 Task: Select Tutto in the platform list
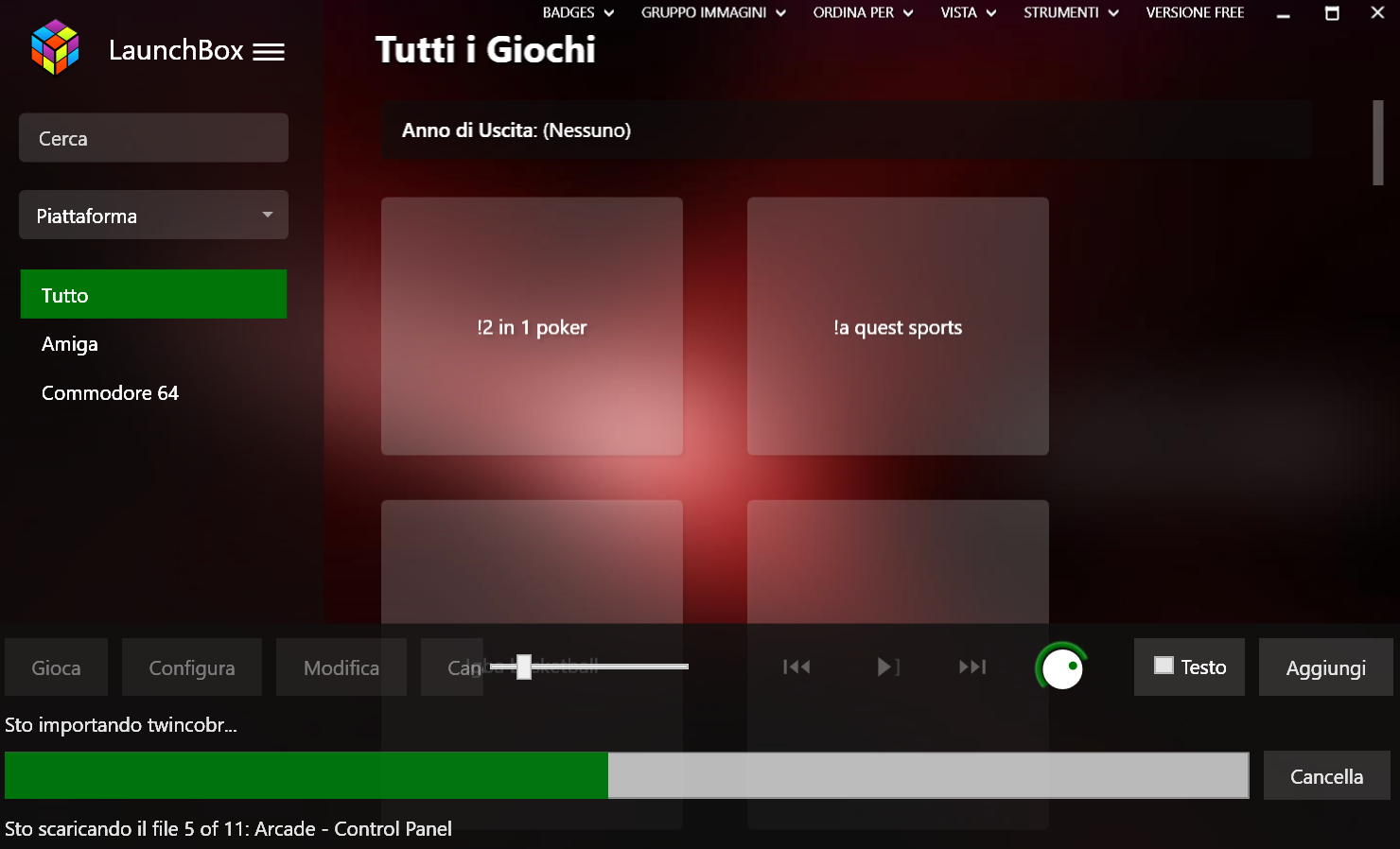[153, 294]
